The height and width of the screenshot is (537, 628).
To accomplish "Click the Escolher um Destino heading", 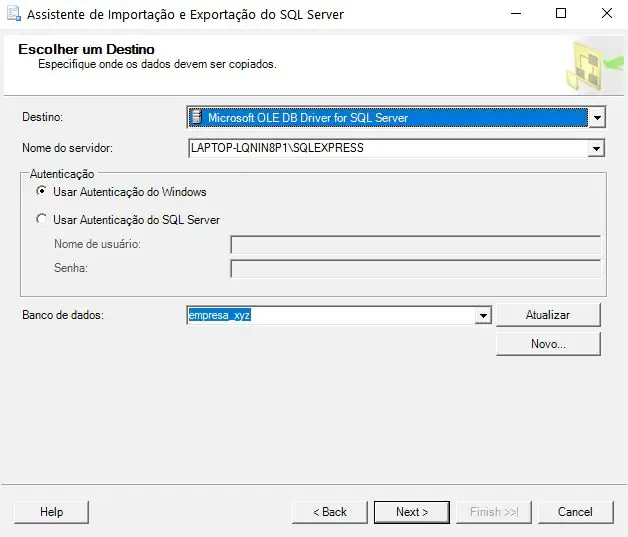I will click(87, 49).
